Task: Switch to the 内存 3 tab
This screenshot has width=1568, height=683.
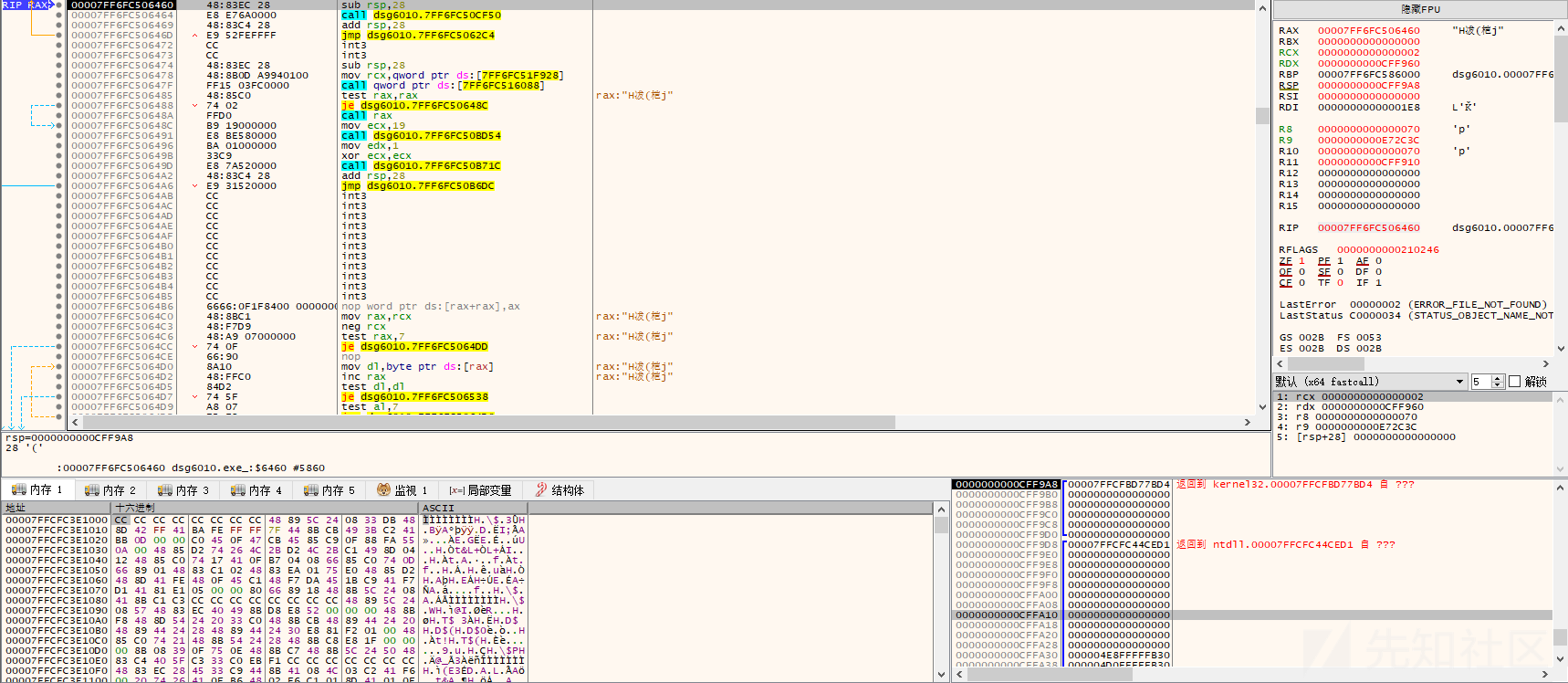Action: pyautogui.click(x=183, y=490)
